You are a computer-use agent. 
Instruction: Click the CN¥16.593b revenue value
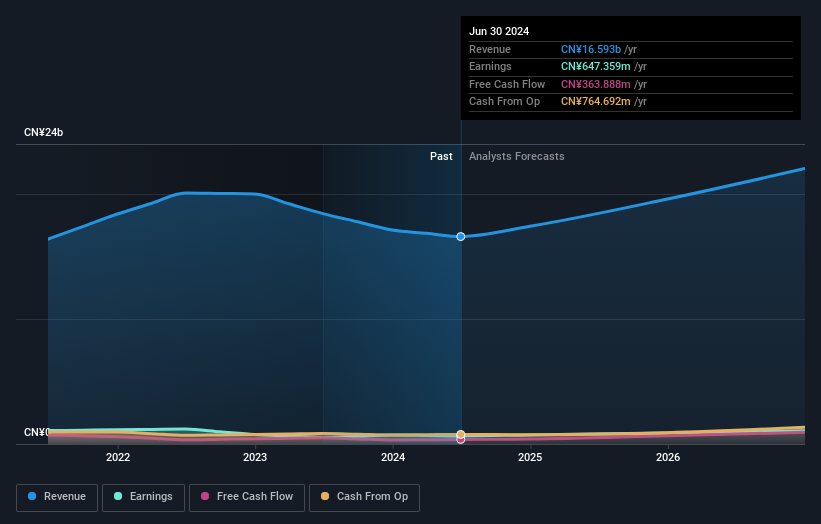(x=591, y=49)
